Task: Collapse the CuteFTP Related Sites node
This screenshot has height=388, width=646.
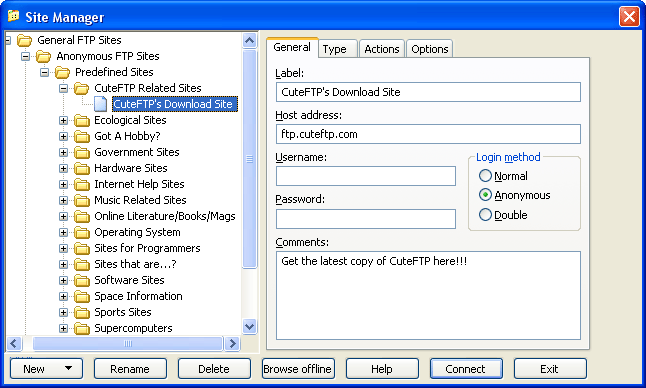Action: pos(63,88)
